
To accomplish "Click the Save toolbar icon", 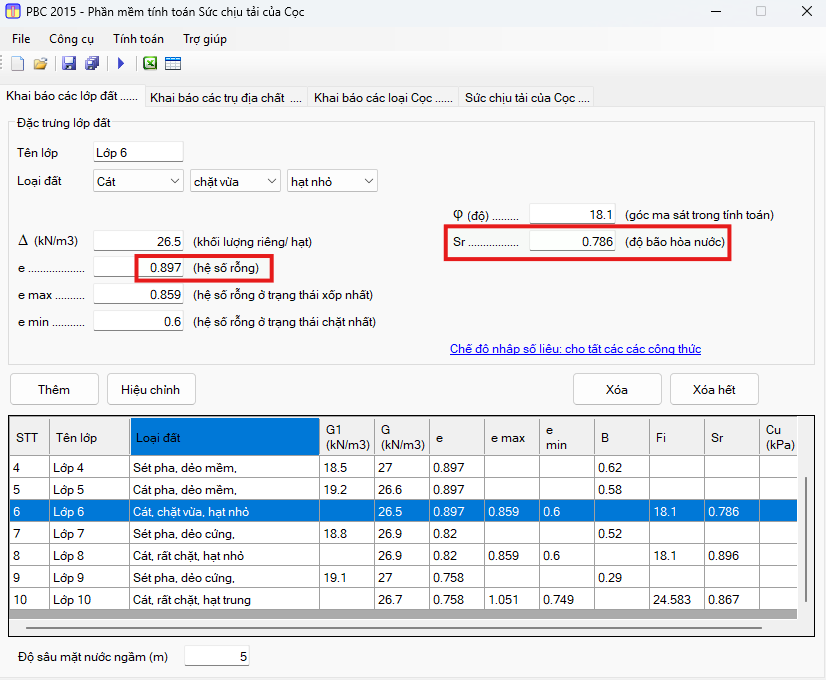I will tap(69, 64).
